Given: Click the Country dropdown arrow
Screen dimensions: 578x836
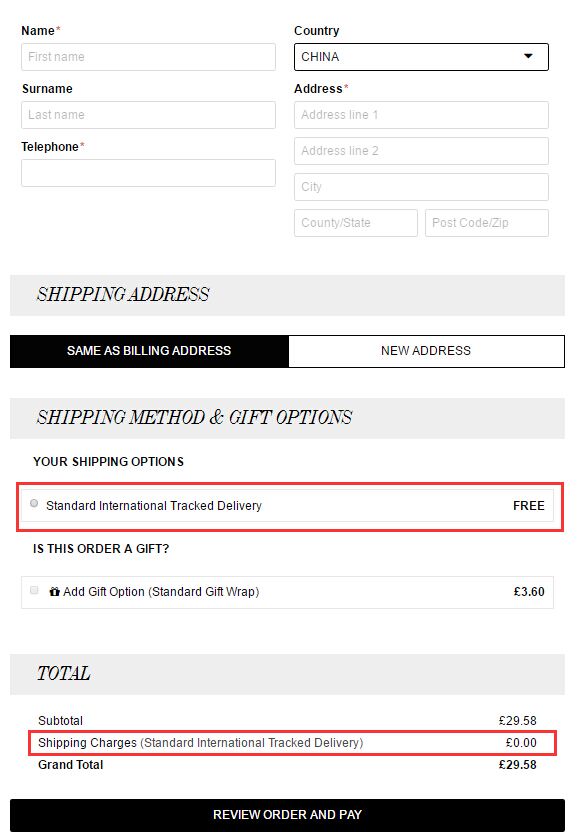Looking at the screenshot, I should pyautogui.click(x=528, y=56).
